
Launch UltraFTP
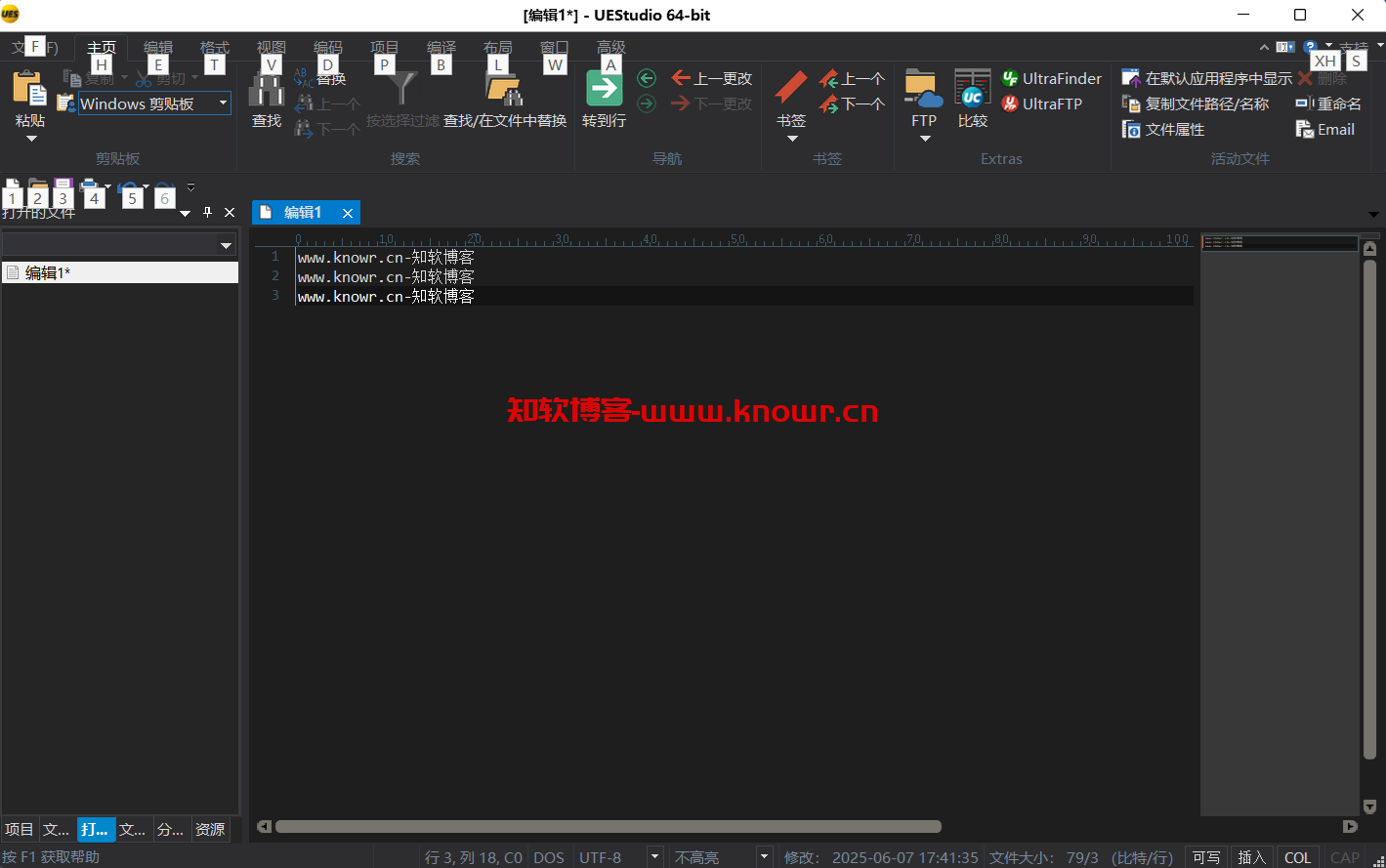pos(1041,103)
